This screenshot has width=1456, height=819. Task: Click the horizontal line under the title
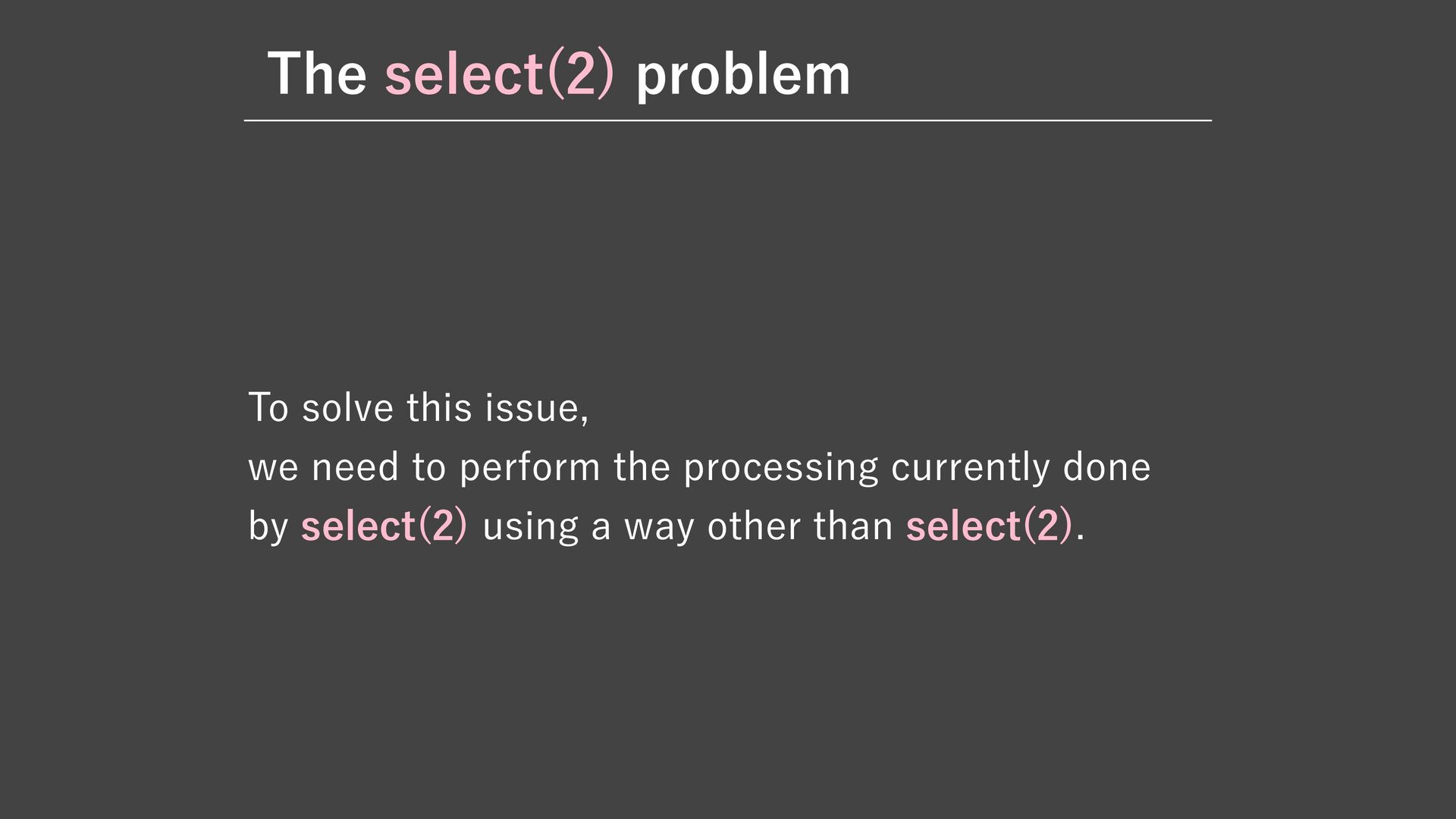[x=728, y=120]
